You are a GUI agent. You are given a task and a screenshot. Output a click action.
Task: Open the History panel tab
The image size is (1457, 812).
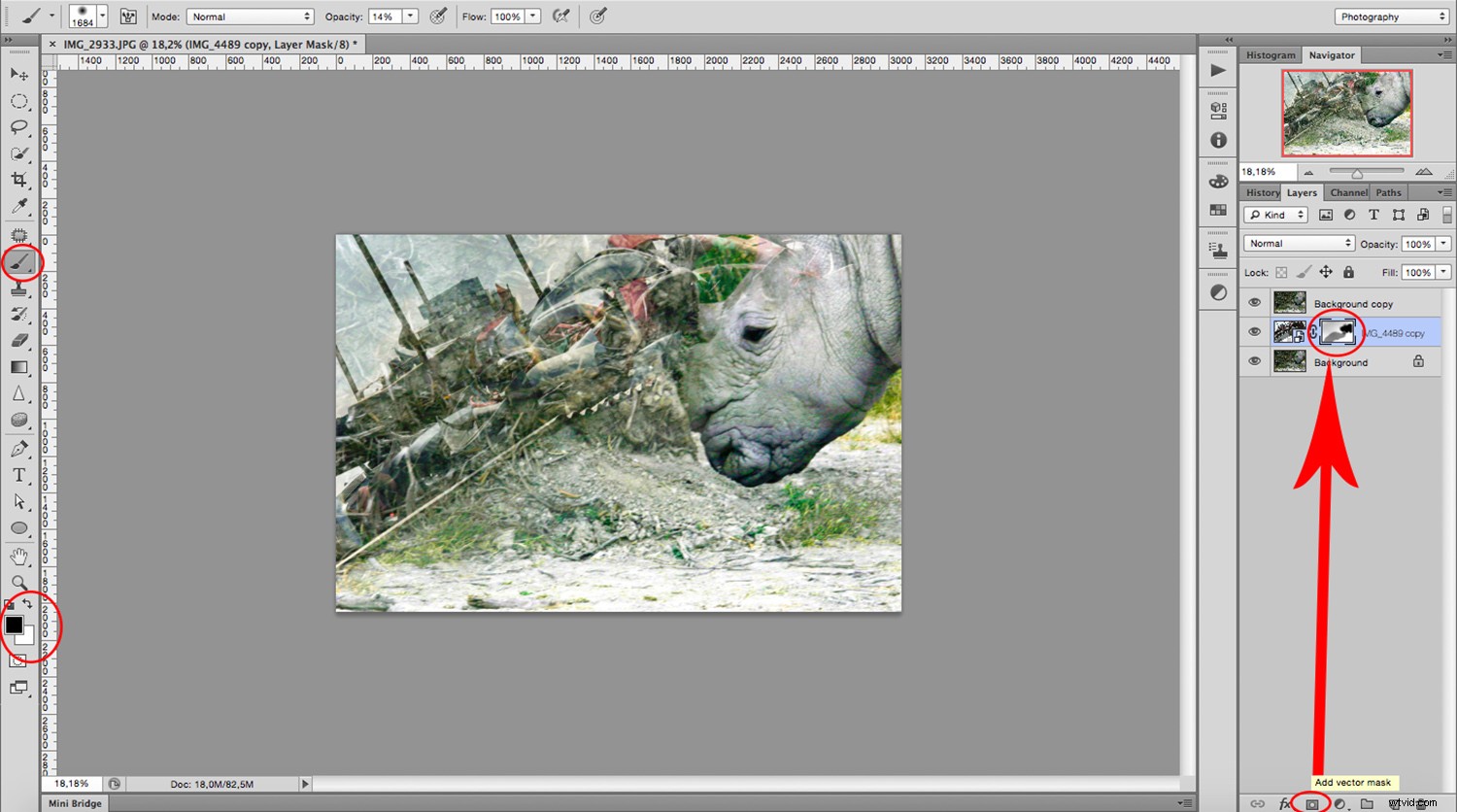(x=1261, y=191)
